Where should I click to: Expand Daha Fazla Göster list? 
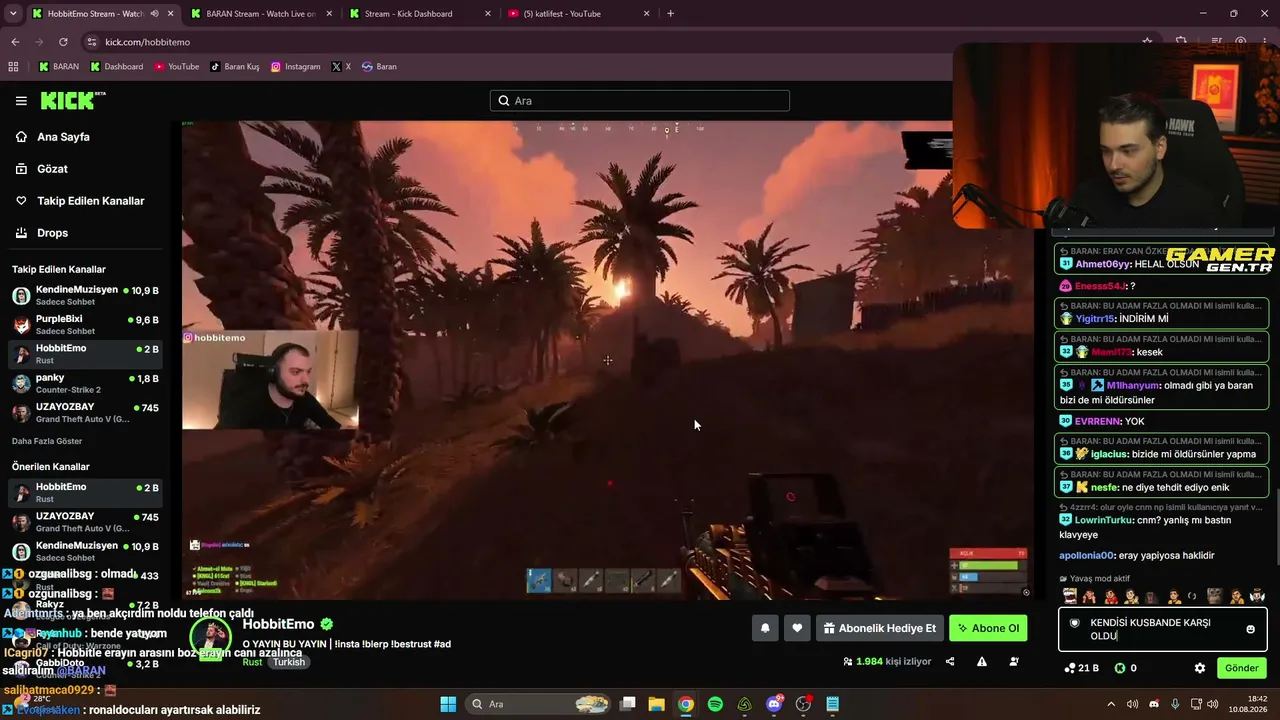coord(47,441)
